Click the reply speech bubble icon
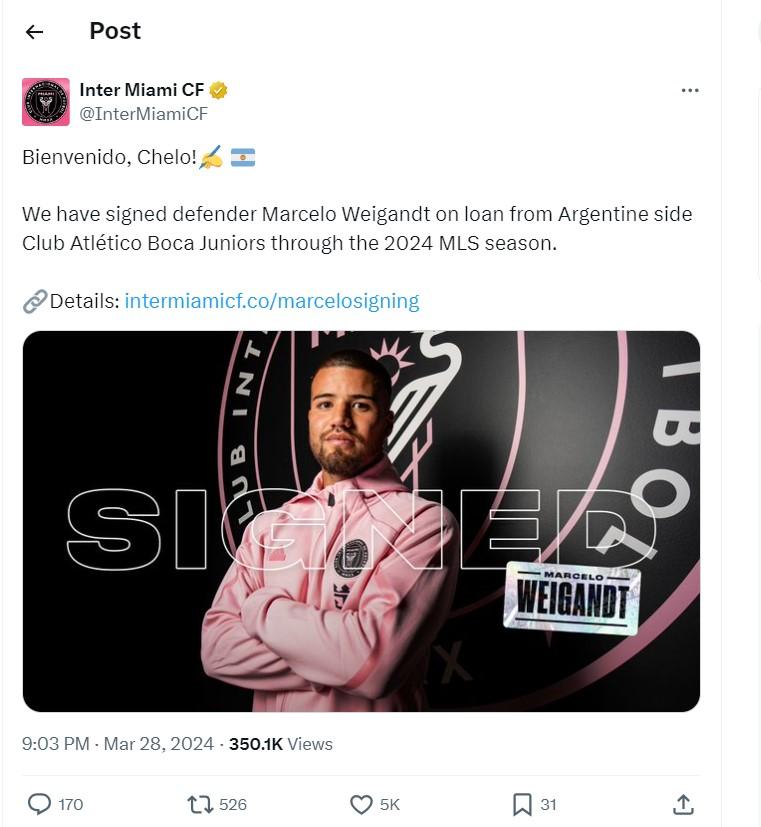The width and height of the screenshot is (761, 827). coord(39,804)
